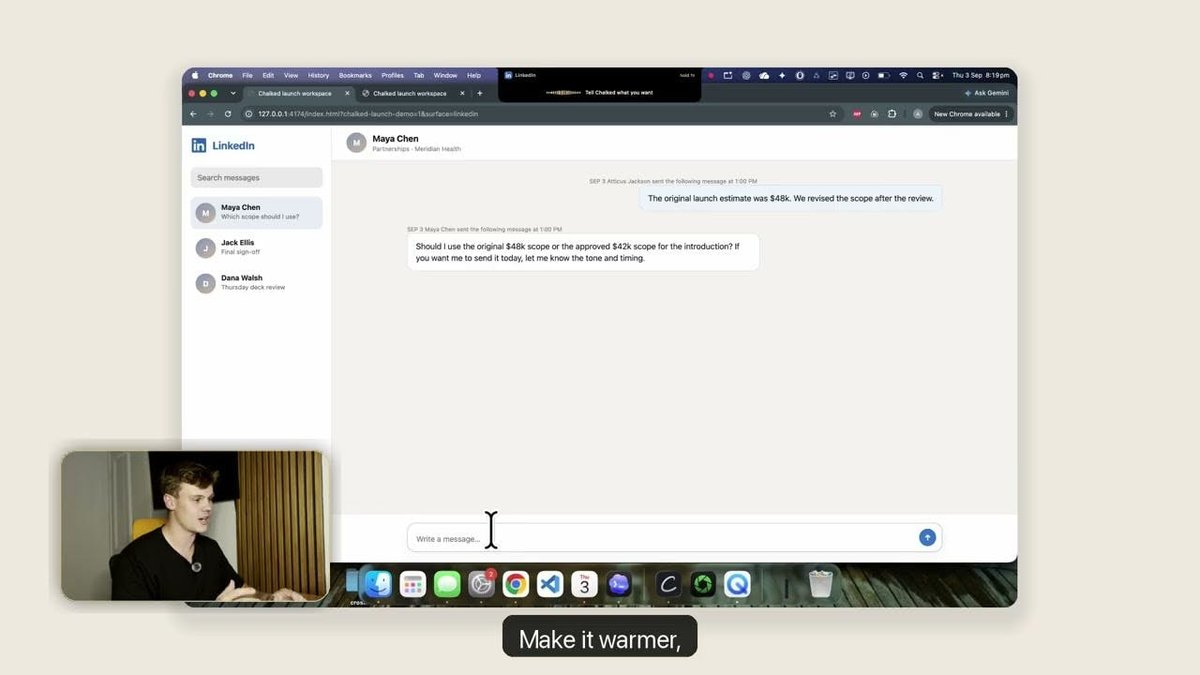The width and height of the screenshot is (1200, 675).
Task: Open the Edit menu
Action: coord(268,75)
